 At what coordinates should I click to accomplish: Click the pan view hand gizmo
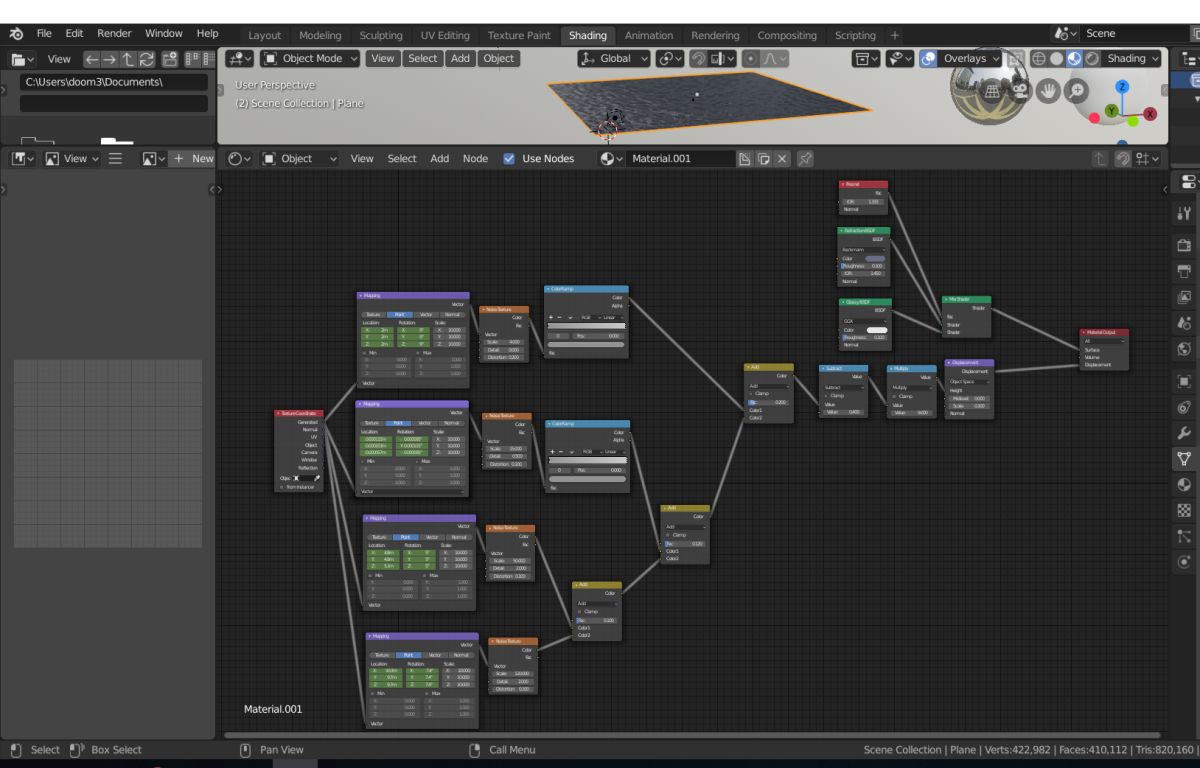click(x=1048, y=91)
